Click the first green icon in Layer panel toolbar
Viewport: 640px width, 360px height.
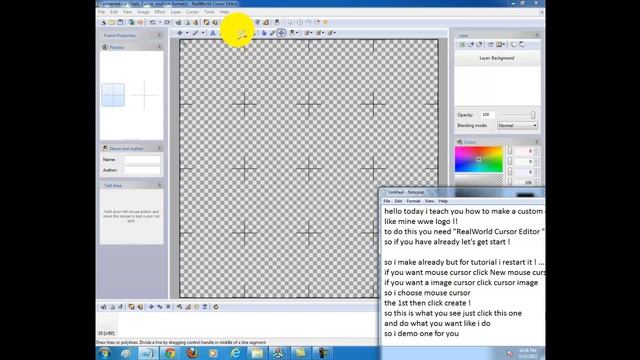click(x=462, y=44)
